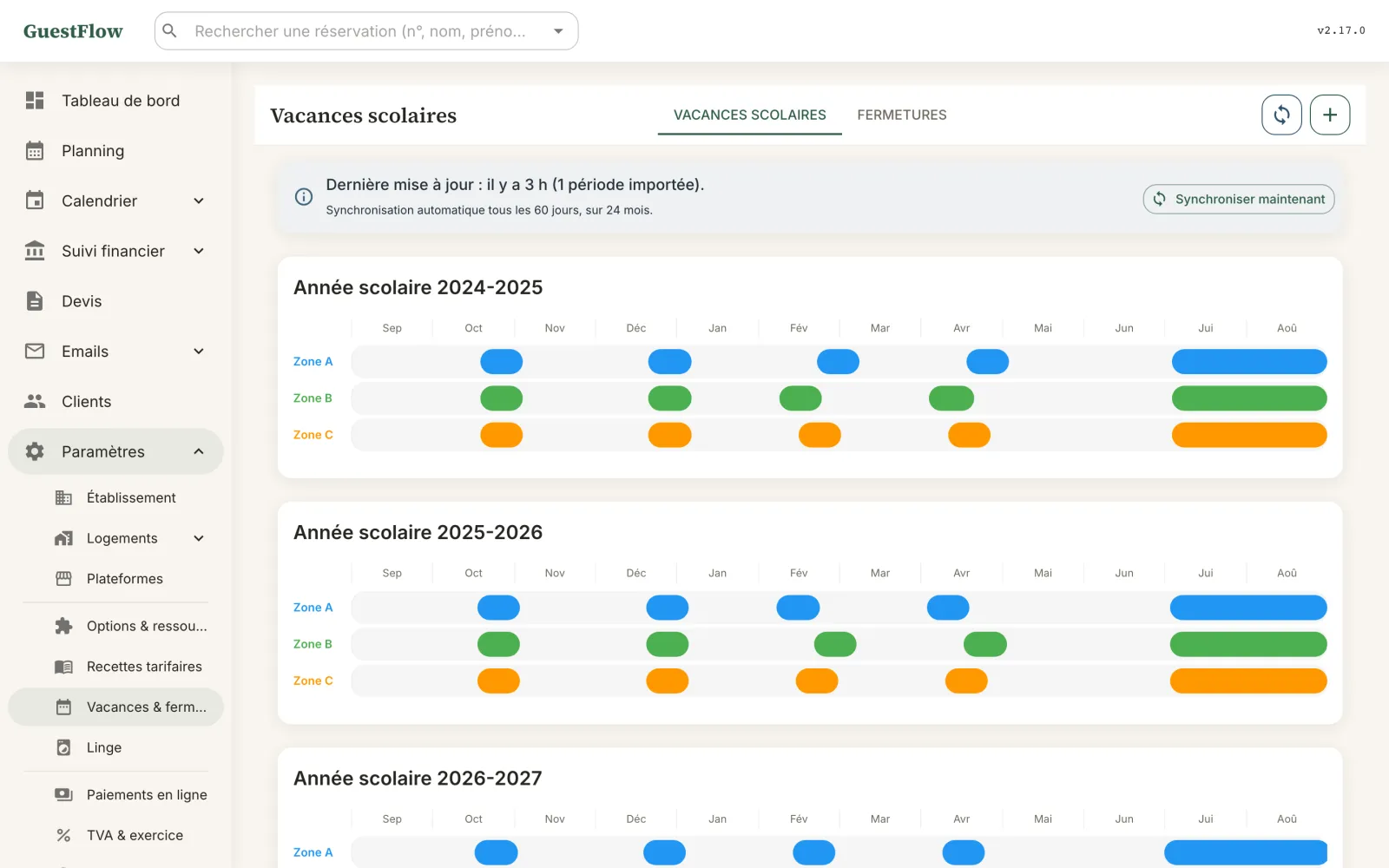This screenshot has width=1389, height=868.
Task: Click the Options & ressources puzzle icon
Action: pos(63,626)
